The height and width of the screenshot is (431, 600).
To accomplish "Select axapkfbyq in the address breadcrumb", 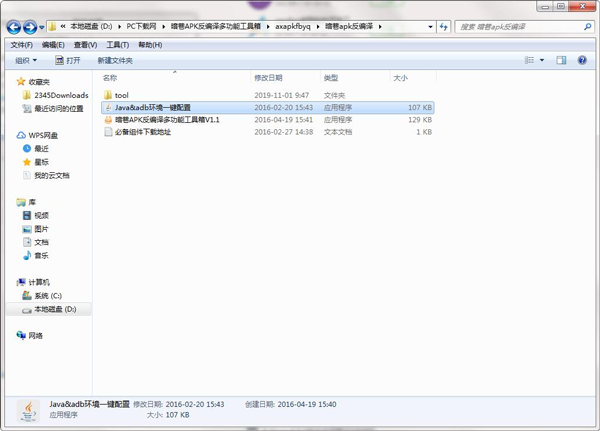I will point(293,26).
